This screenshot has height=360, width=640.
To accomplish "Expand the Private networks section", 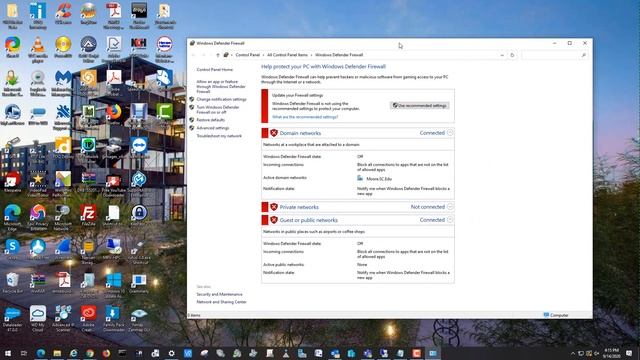I will 450,207.
